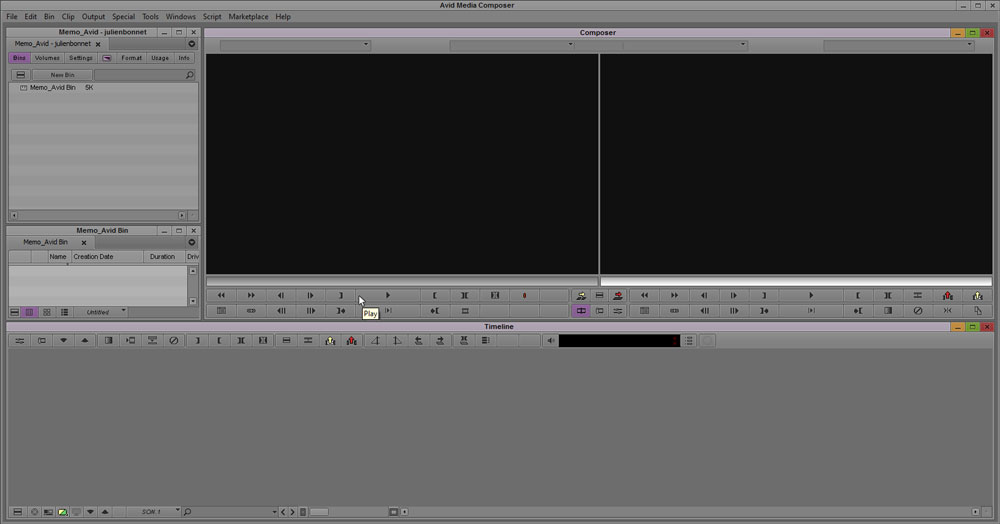Open the Memo_Avid Bin in the project list
Viewport: 1000px width, 524px height.
(52, 88)
